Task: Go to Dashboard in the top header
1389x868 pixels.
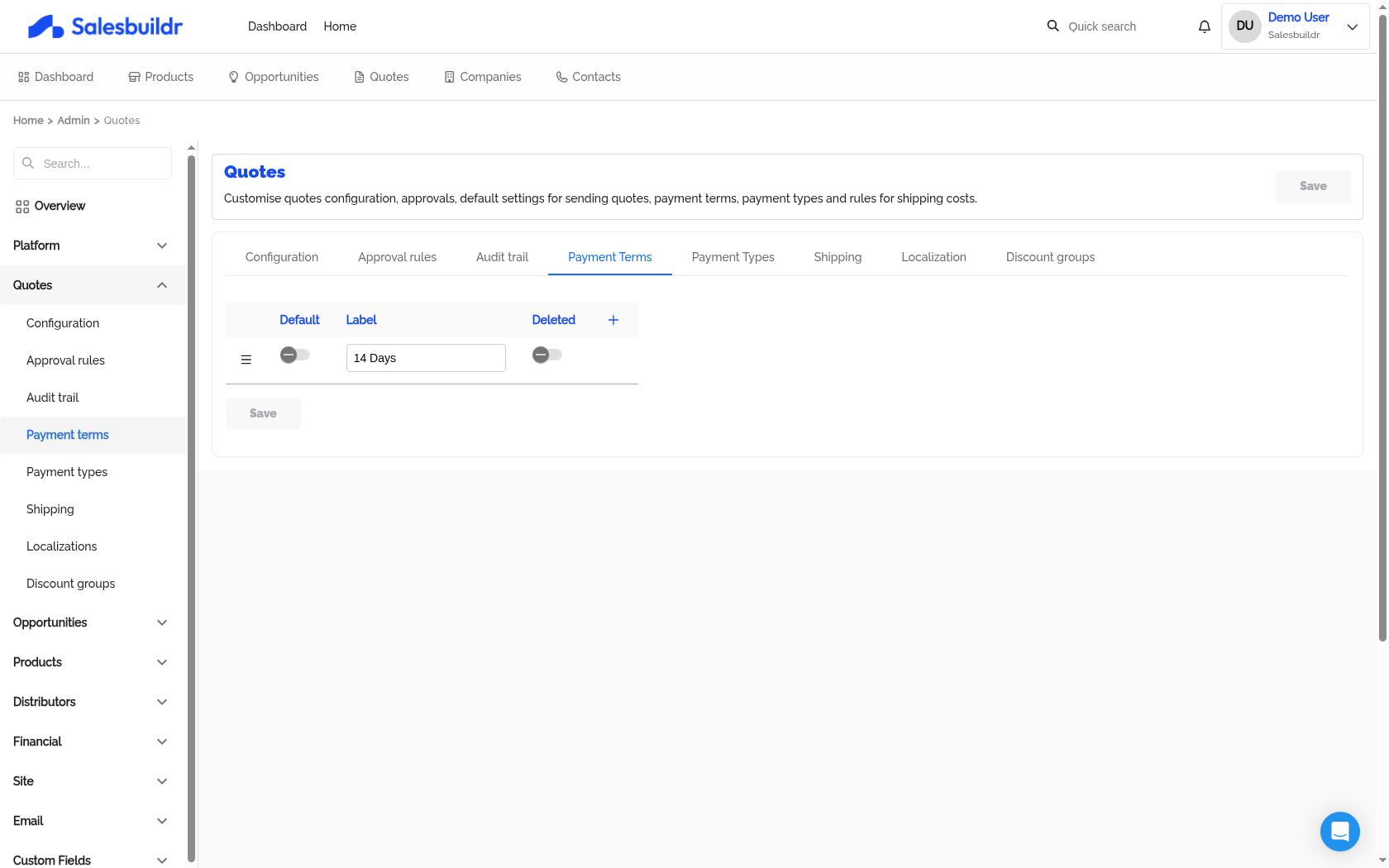Action: (277, 26)
